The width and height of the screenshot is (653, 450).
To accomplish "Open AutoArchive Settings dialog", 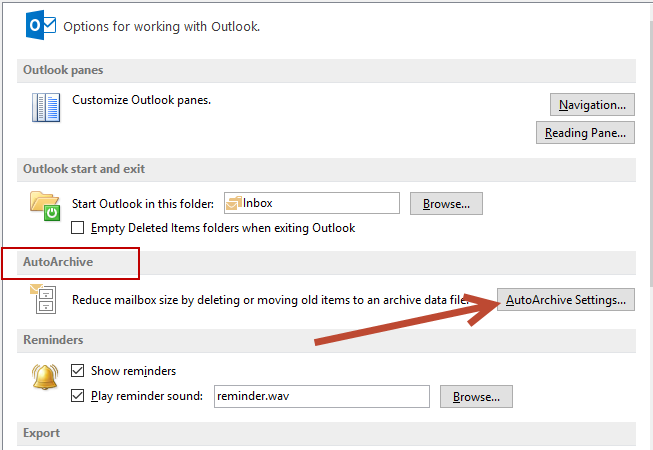I will click(x=566, y=300).
